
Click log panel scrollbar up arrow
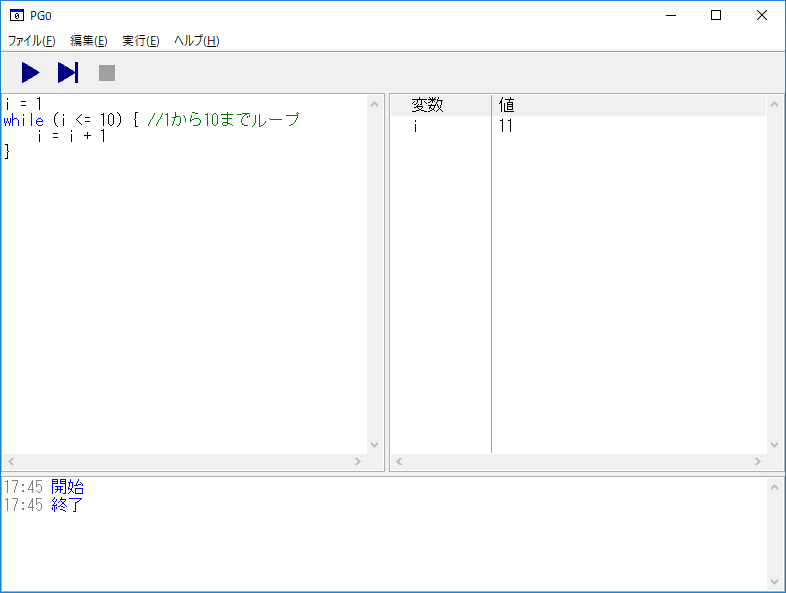tap(774, 487)
